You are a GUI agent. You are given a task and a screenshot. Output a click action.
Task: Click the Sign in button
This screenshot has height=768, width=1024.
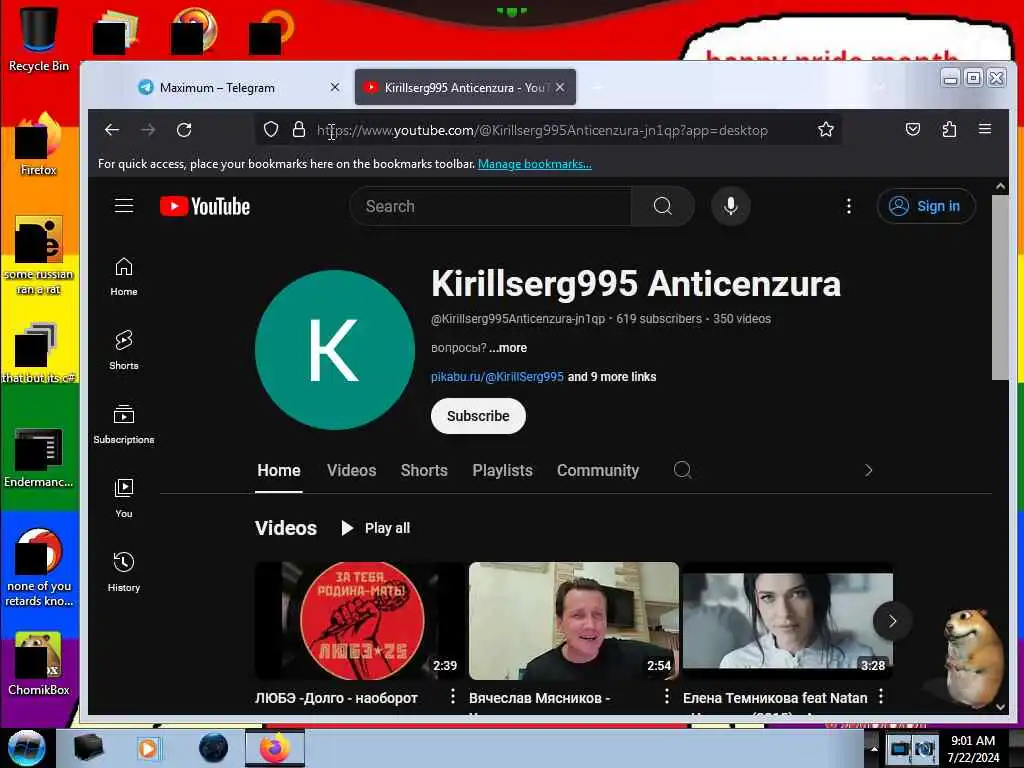tap(926, 206)
